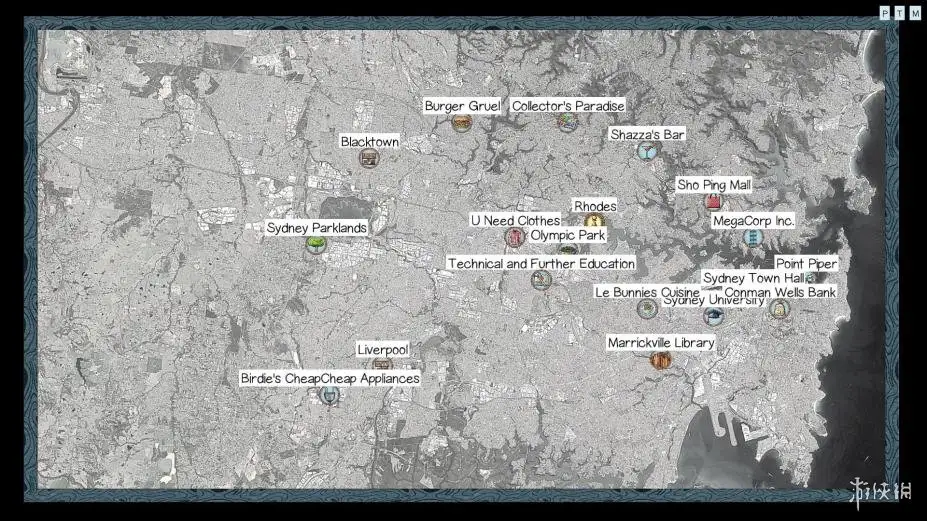Click the "Collector's Paradise" text label
Image resolution: width=927 pixels, height=521 pixels.
tap(568, 106)
